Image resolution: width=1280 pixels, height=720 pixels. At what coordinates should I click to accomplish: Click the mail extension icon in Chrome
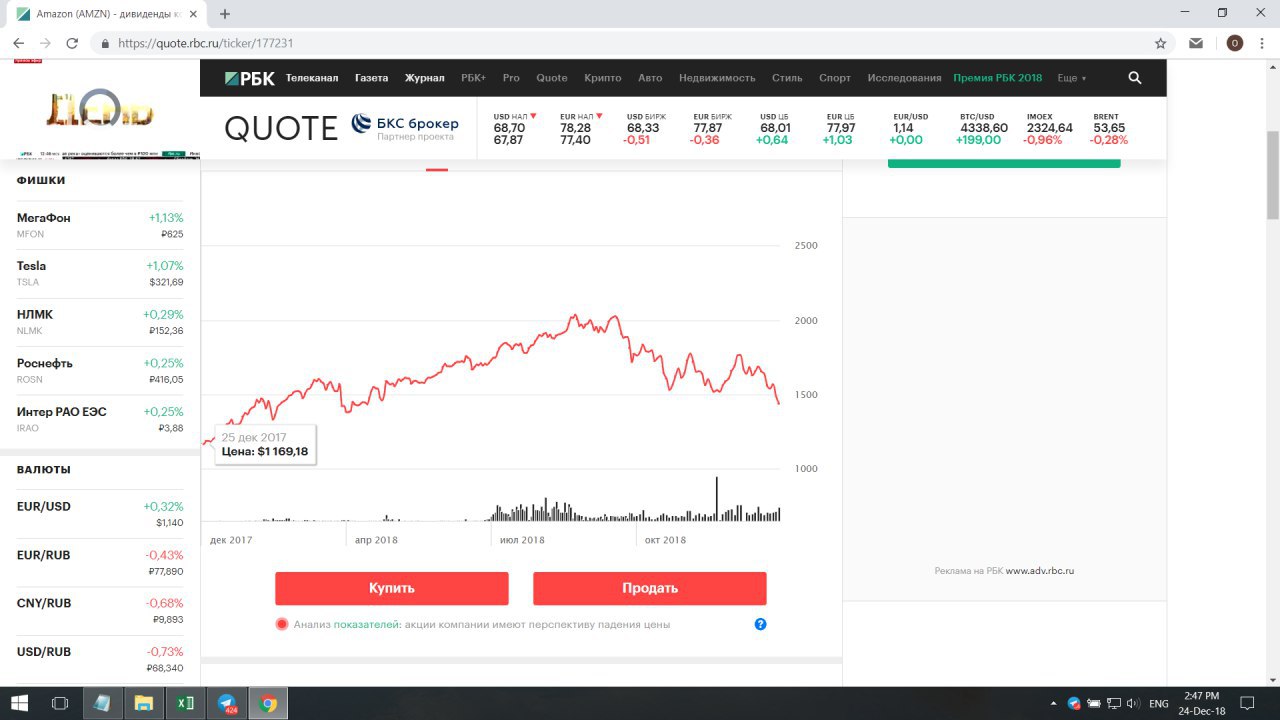click(1196, 43)
